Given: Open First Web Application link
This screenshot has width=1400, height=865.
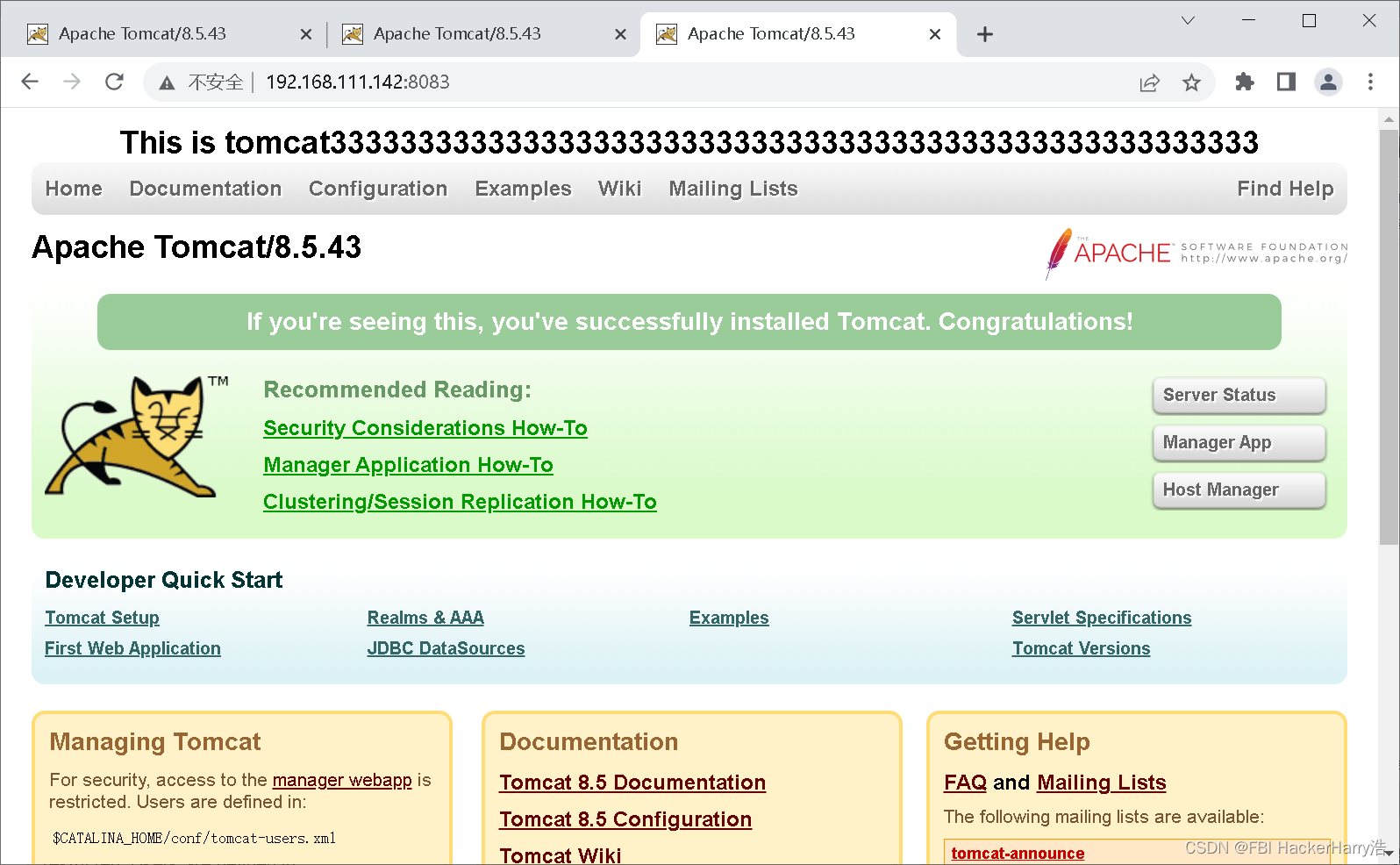Looking at the screenshot, I should (132, 648).
